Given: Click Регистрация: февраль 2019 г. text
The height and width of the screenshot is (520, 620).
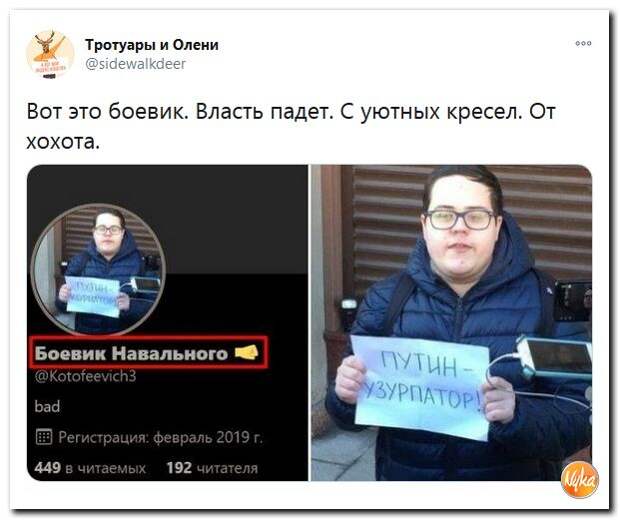Looking at the screenshot, I should tap(160, 437).
